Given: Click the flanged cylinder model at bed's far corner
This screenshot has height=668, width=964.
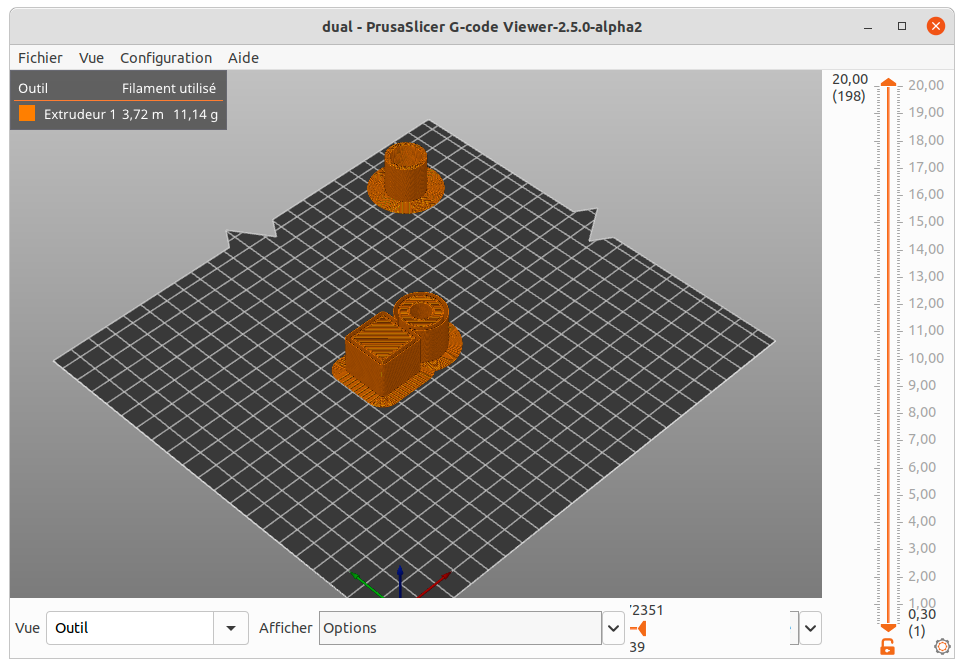Looking at the screenshot, I should click(405, 177).
